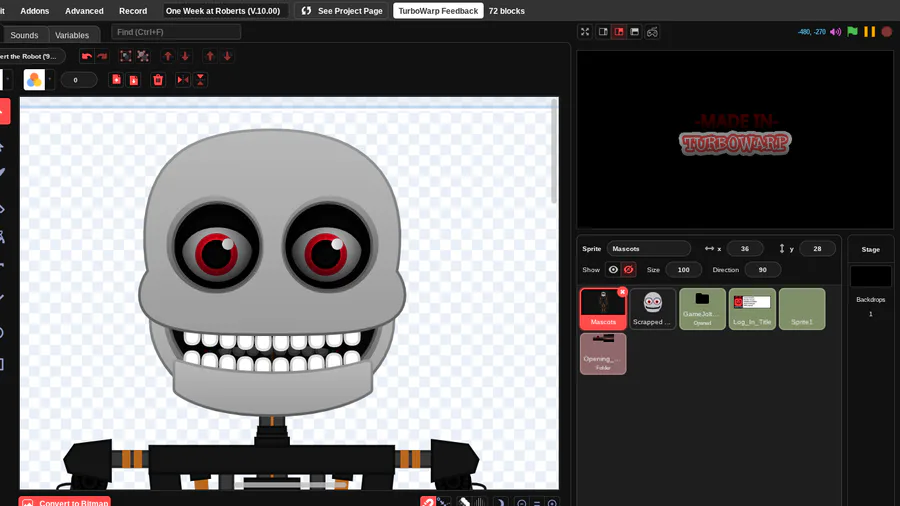The height and width of the screenshot is (506, 900).
Task: Select the third stage layout icon
Action: pyautogui.click(x=634, y=32)
